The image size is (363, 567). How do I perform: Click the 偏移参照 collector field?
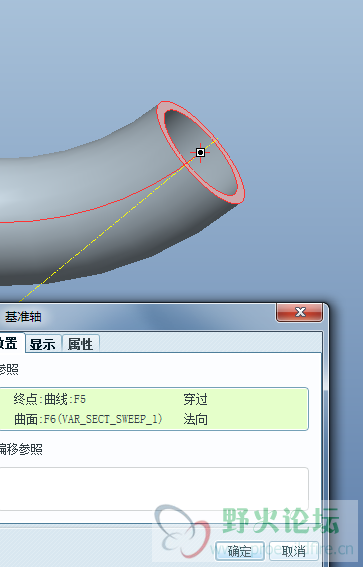click(x=154, y=489)
